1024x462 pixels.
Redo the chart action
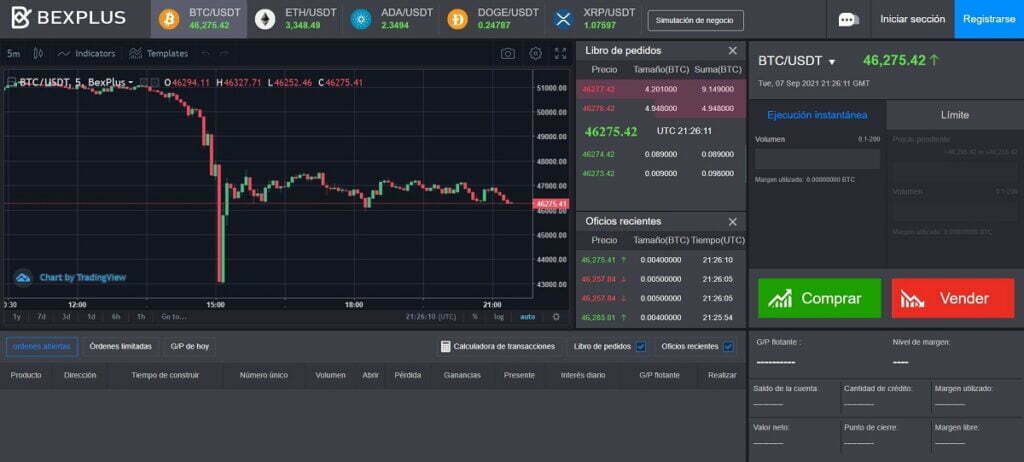coord(224,54)
